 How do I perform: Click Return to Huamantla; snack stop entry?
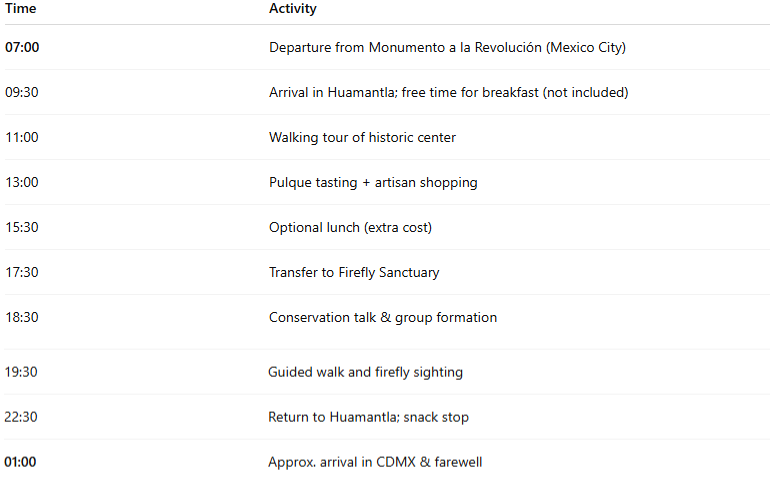coord(368,417)
